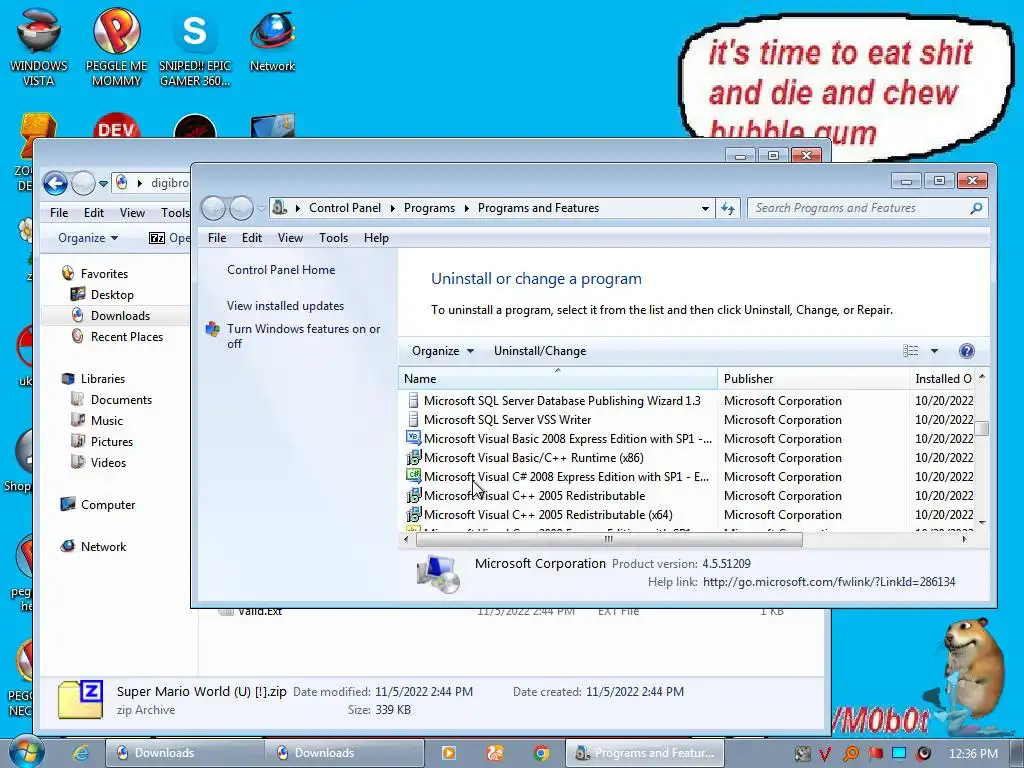The image size is (1024, 768).
Task: Launch Internet Explorer from the taskbar
Action: pos(81,753)
